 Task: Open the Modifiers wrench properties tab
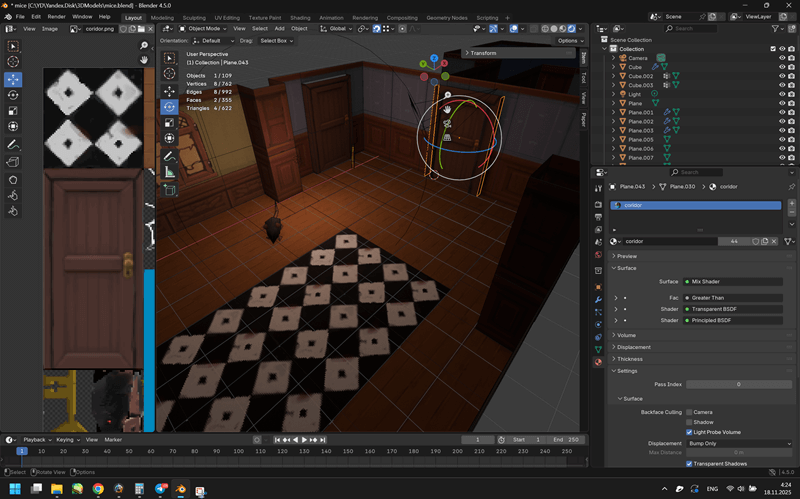tap(599, 300)
